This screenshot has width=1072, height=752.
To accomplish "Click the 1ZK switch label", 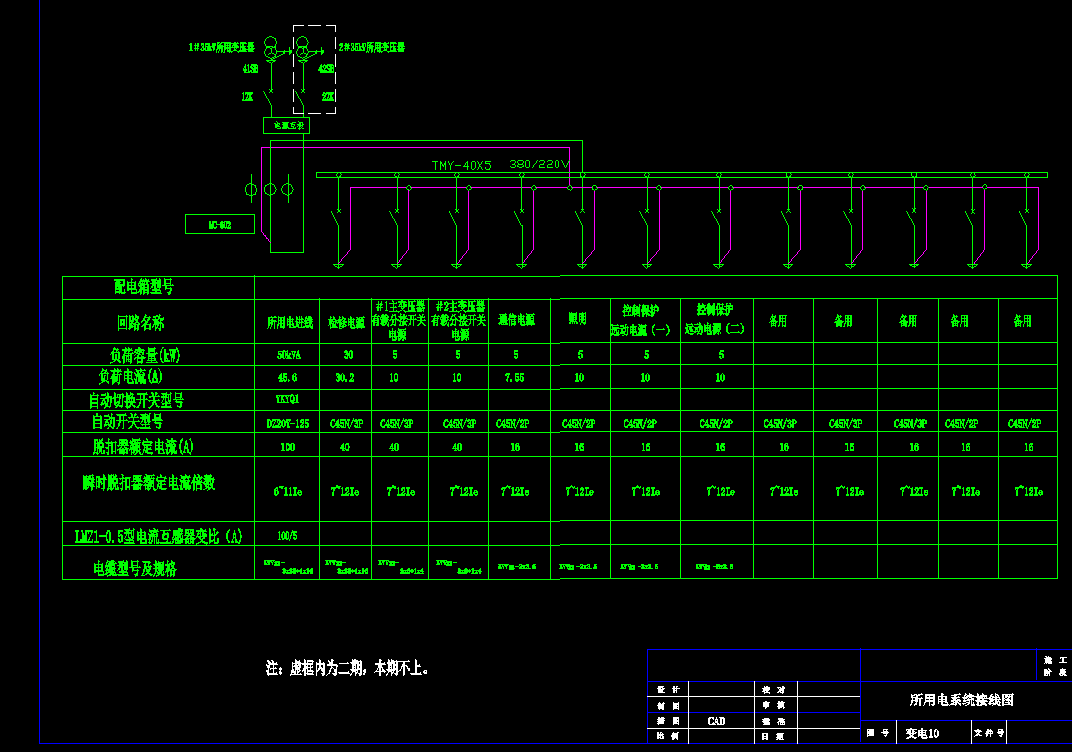I will 247,97.
